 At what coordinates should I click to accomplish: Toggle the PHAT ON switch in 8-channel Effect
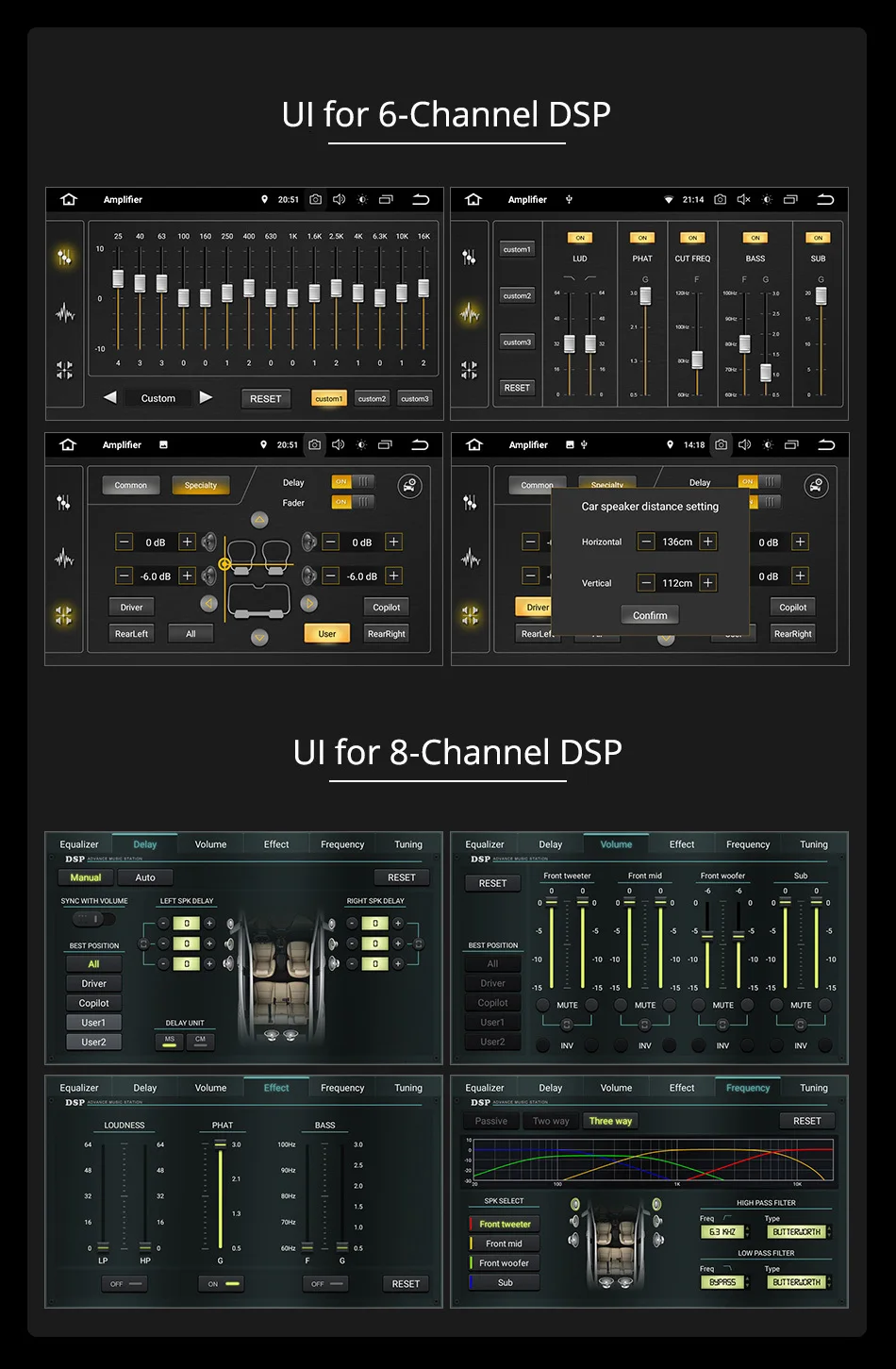tap(222, 1284)
